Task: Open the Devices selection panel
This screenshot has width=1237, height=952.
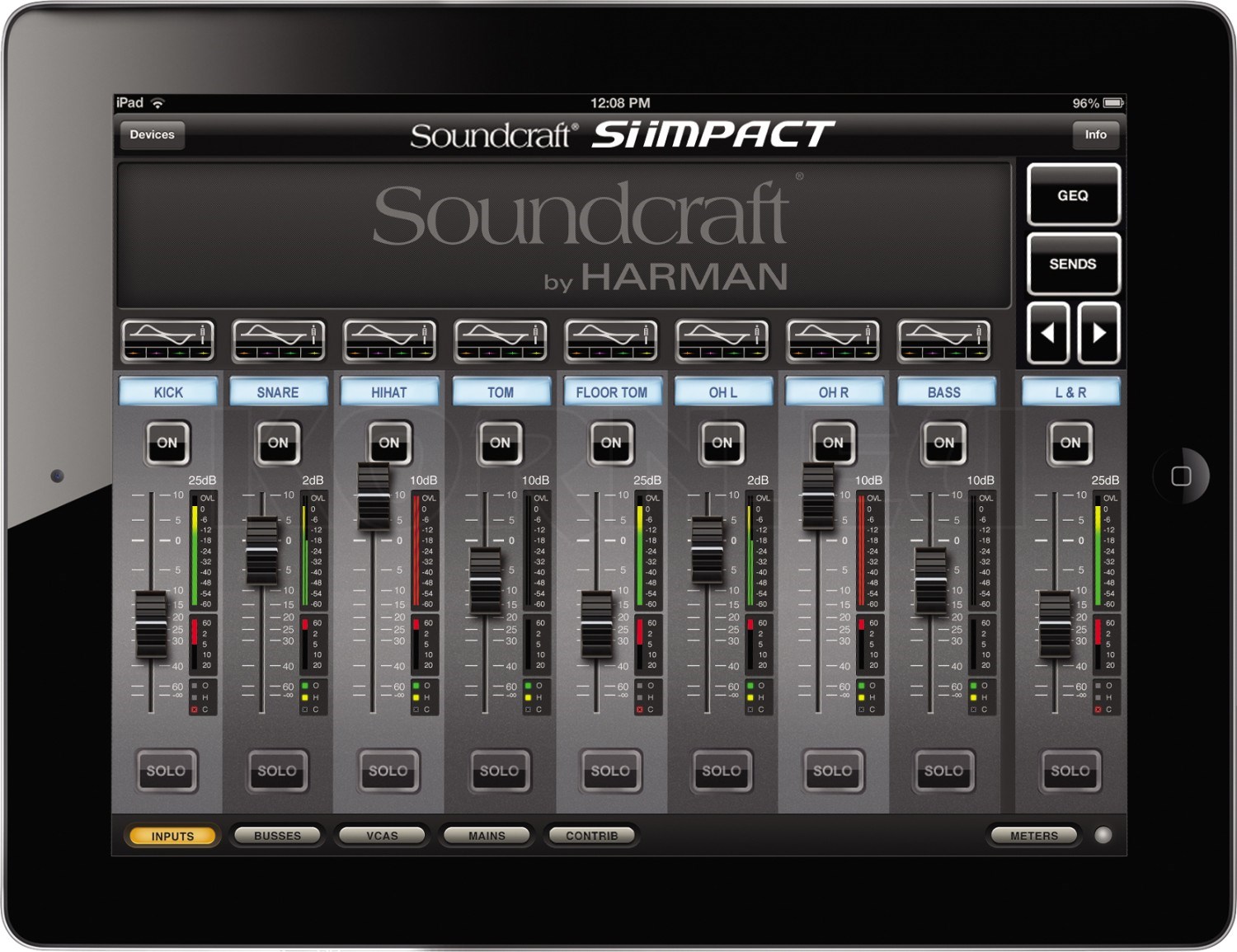Action: click(152, 134)
